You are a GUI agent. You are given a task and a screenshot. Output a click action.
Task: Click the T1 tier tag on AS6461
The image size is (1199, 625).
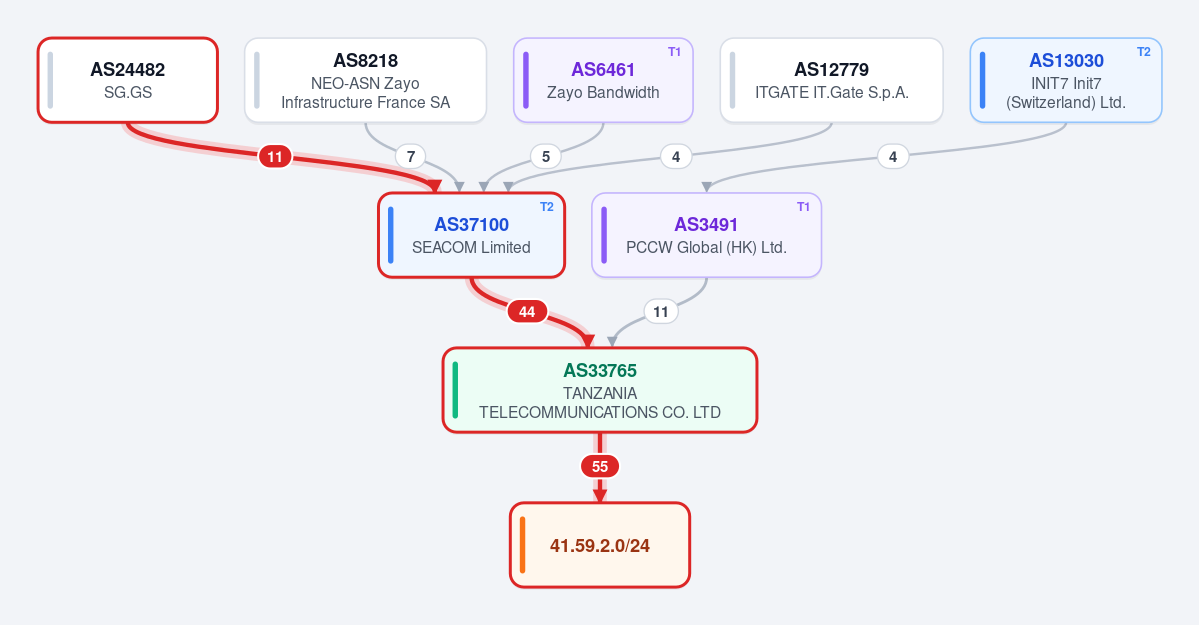(674, 52)
